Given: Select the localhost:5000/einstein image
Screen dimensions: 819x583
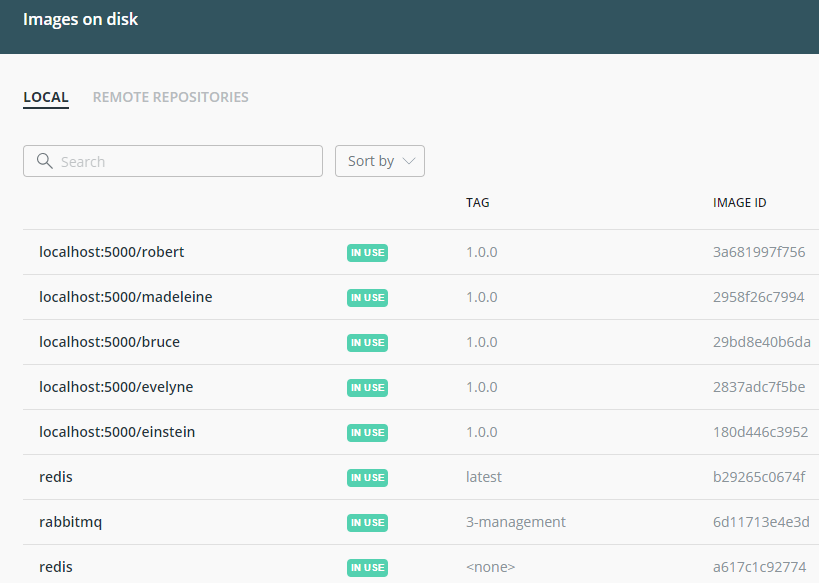Looking at the screenshot, I should point(117,432).
